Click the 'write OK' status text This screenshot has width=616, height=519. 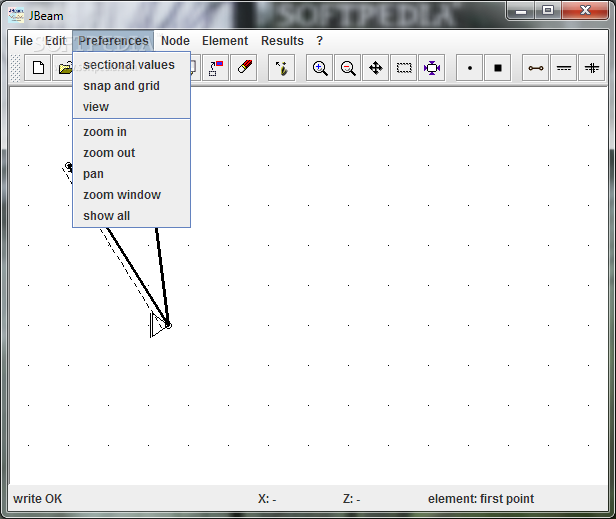[38, 499]
